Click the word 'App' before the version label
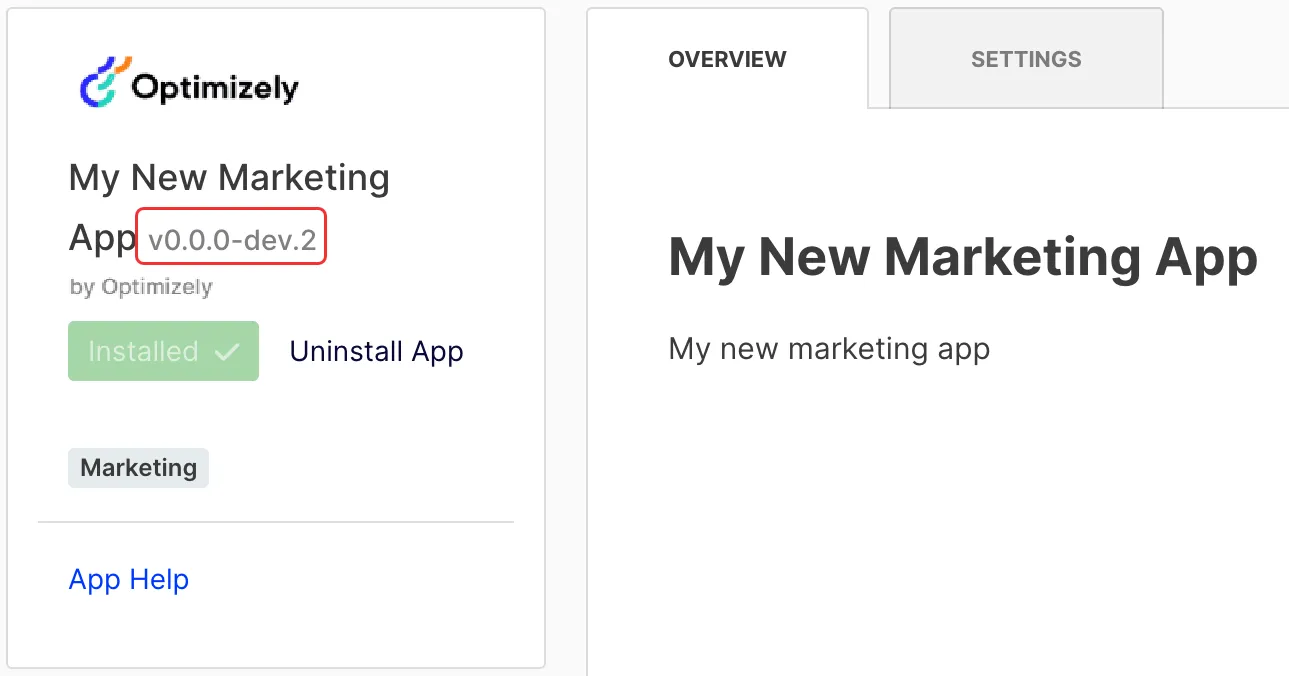 click(102, 238)
